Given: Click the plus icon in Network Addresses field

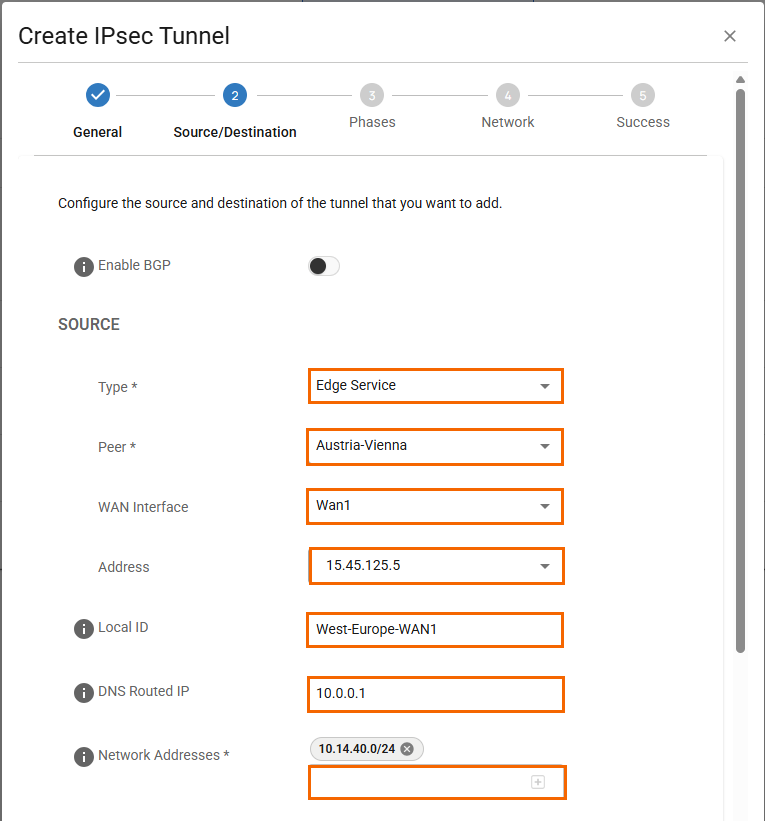Looking at the screenshot, I should 538,782.
